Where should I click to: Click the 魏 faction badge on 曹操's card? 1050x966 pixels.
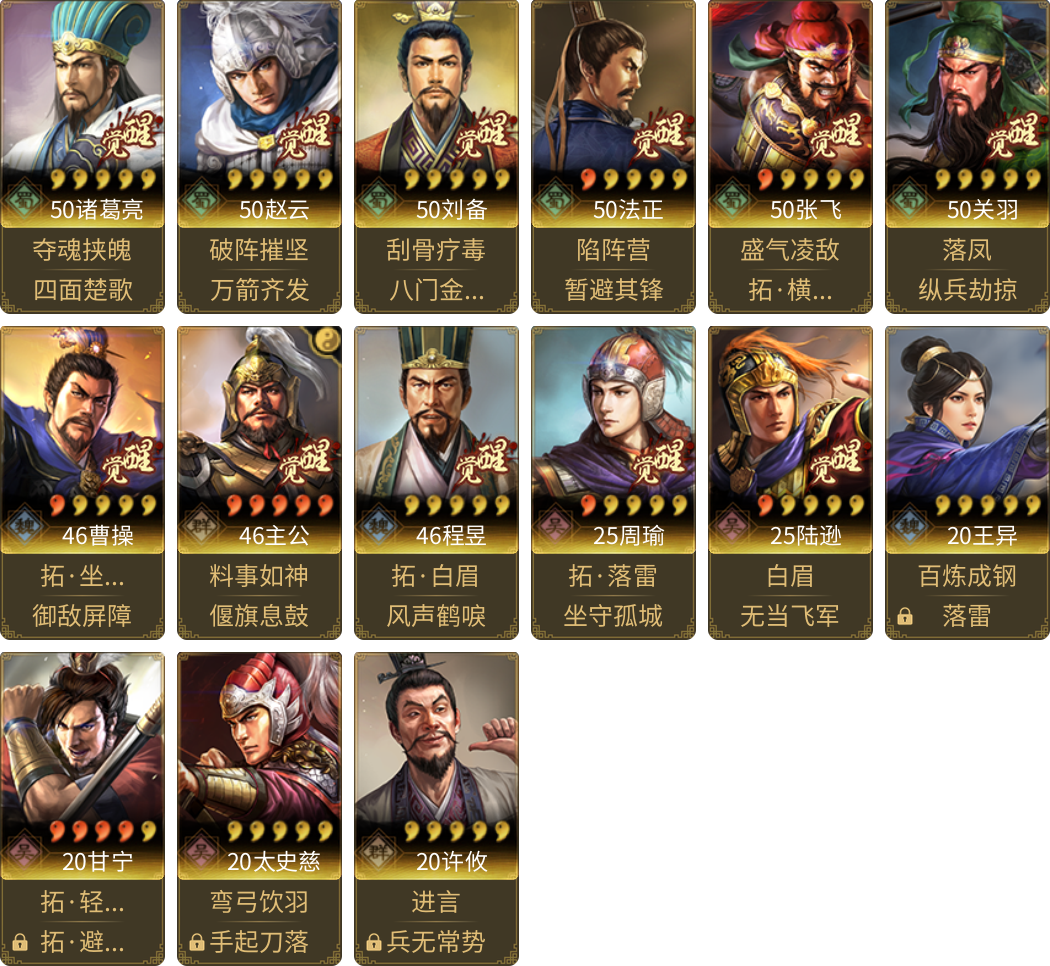(23, 526)
